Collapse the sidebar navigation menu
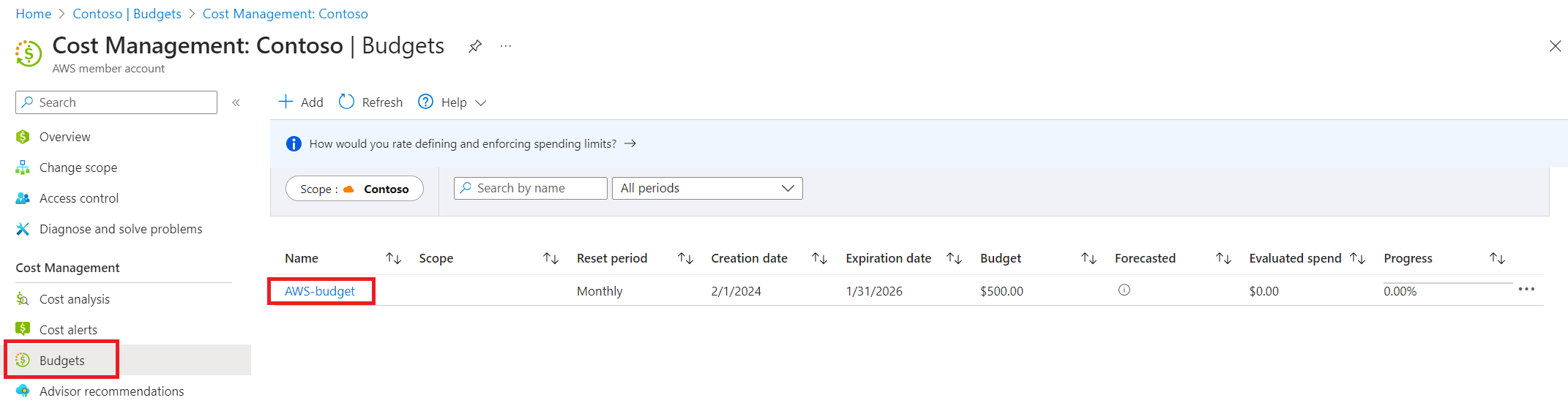This screenshot has width=1568, height=414. (x=236, y=102)
